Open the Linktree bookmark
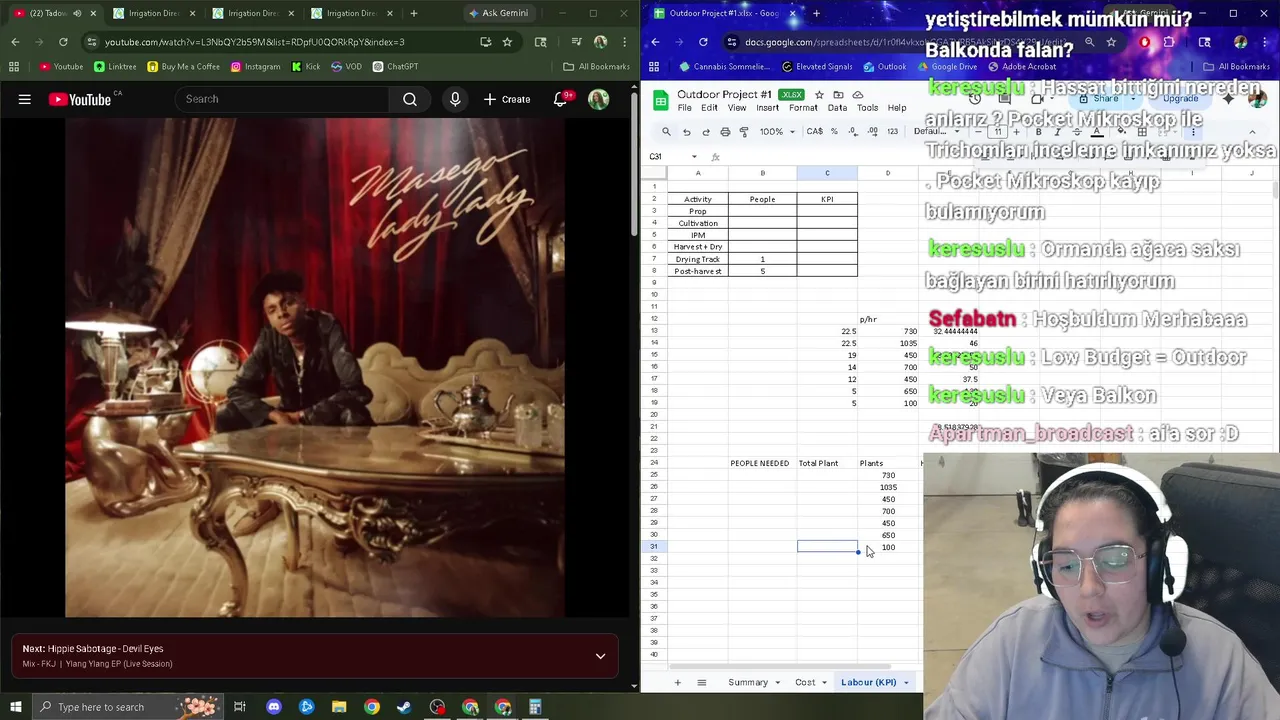The width and height of the screenshot is (1280, 720). click(x=115, y=66)
